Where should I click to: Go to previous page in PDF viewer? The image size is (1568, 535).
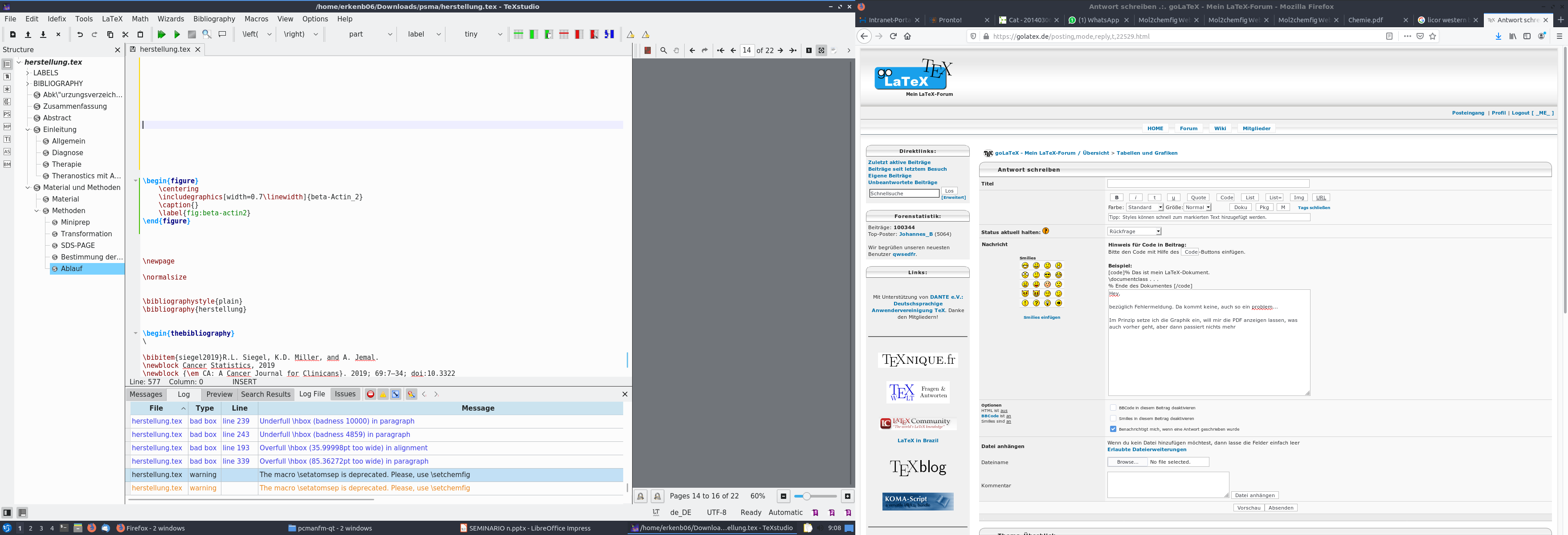[733, 50]
